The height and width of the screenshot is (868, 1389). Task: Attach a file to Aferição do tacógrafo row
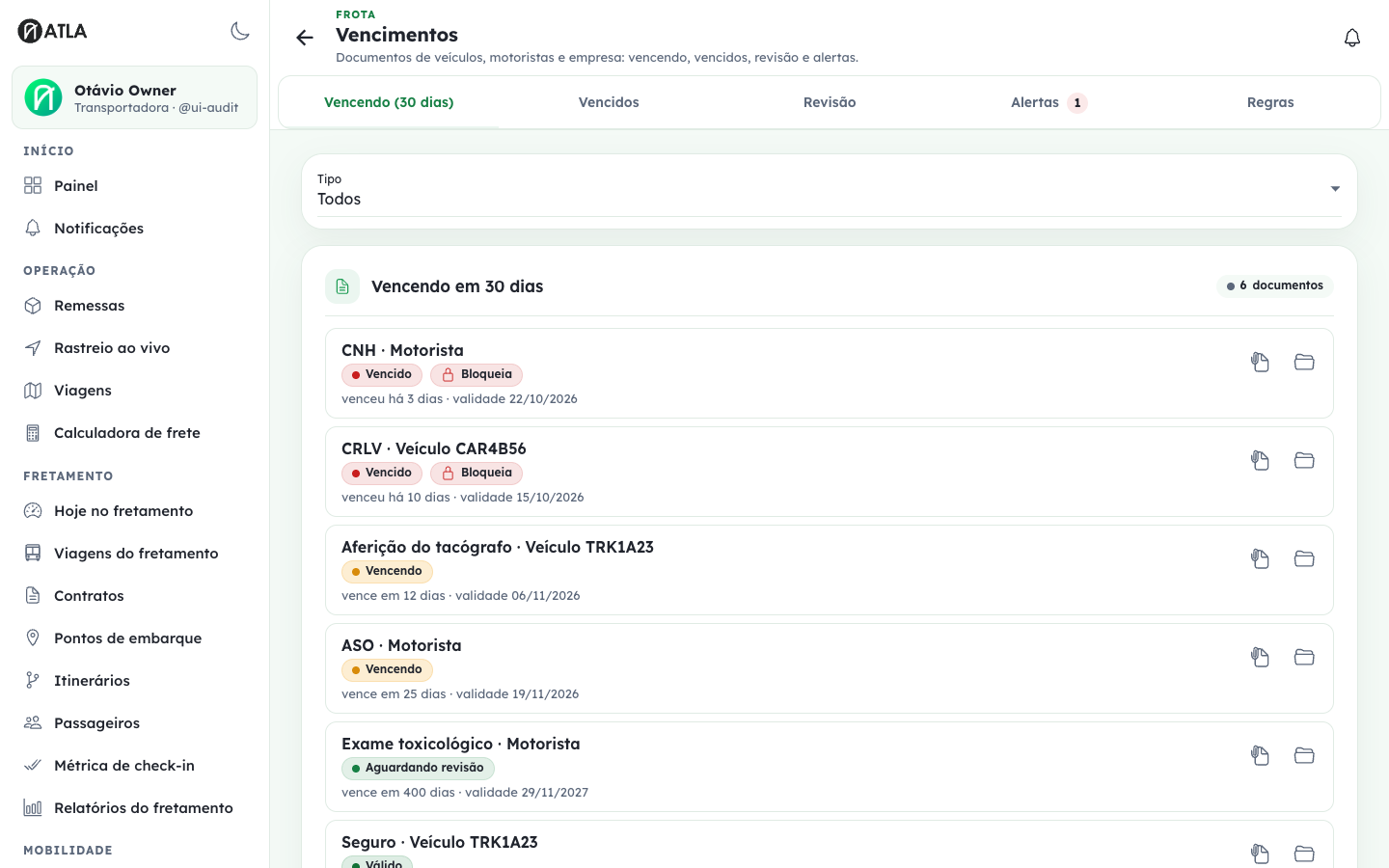coord(1260,558)
